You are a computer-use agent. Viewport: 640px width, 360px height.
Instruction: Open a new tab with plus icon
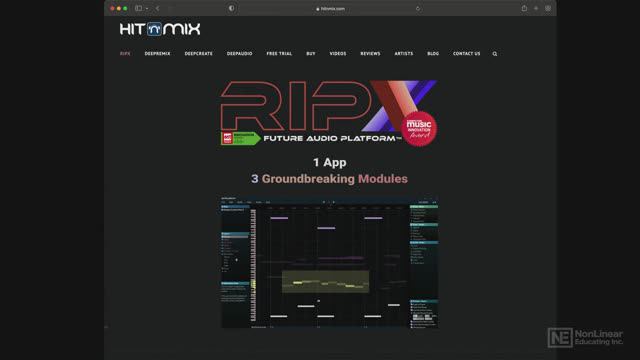click(x=536, y=8)
